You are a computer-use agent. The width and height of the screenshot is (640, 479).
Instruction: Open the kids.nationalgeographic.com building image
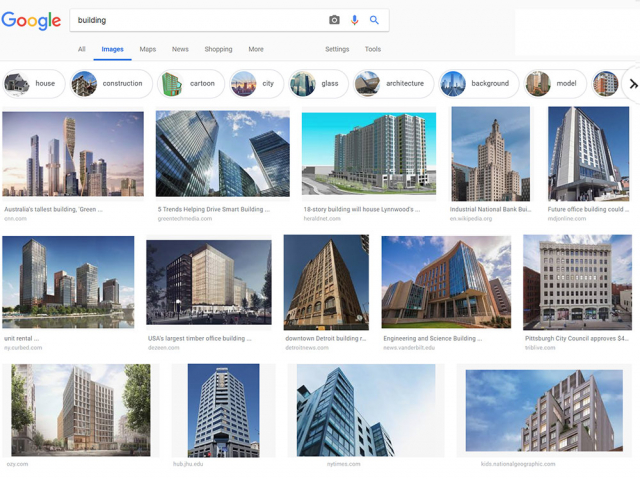pyautogui.click(x=544, y=410)
